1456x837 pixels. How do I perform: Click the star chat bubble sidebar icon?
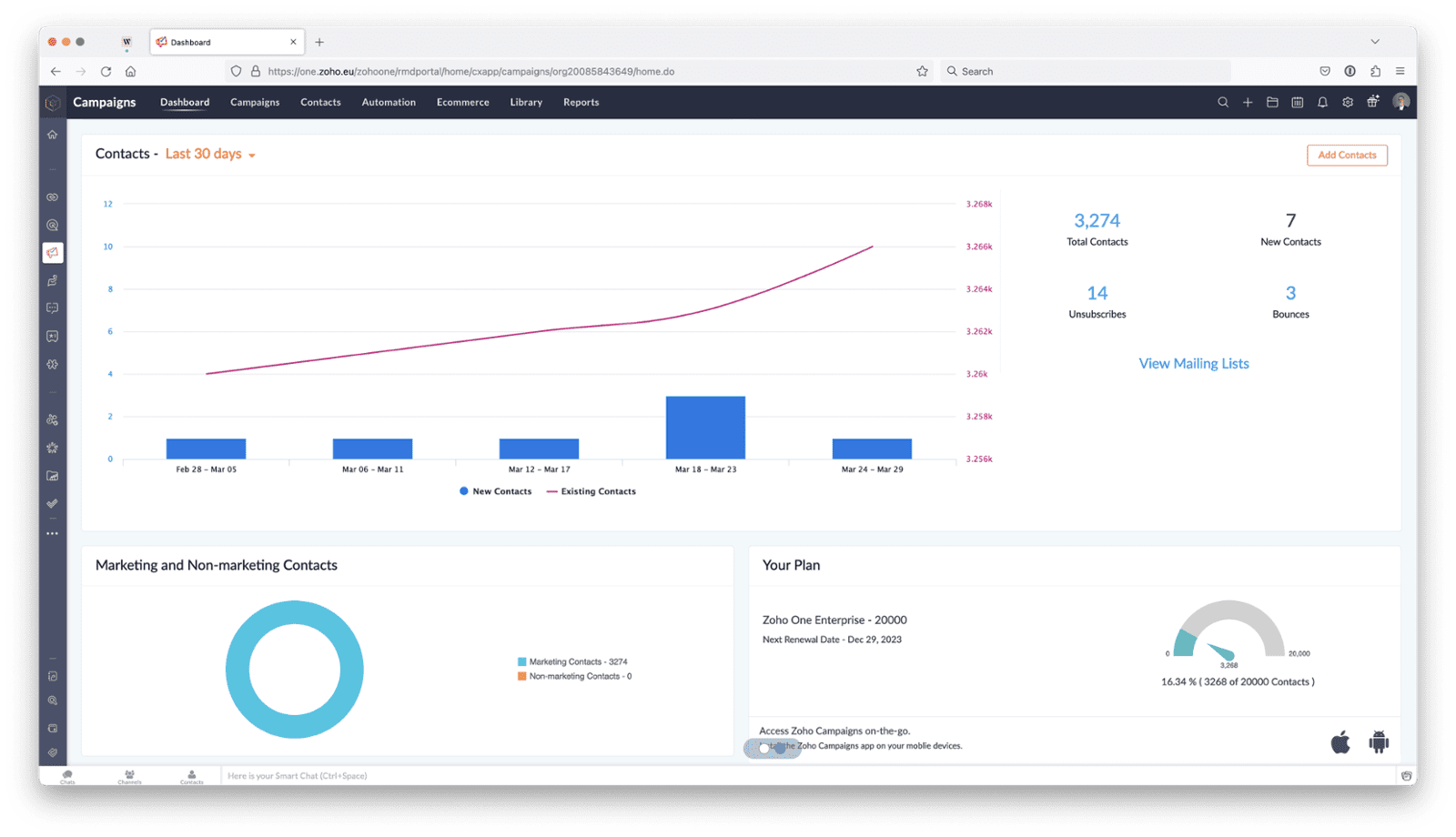click(x=53, y=337)
